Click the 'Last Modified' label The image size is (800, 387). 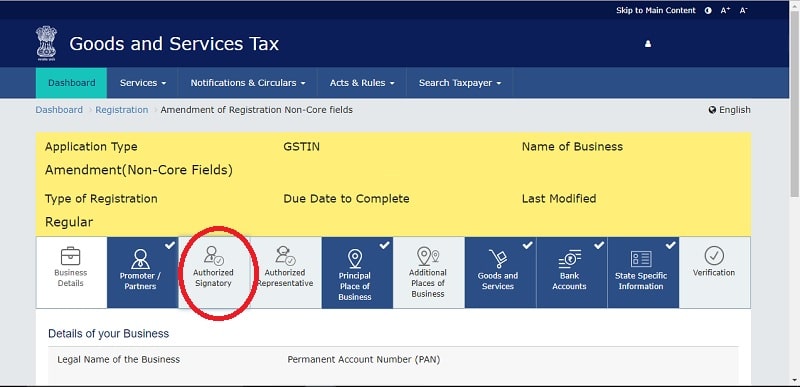point(559,198)
